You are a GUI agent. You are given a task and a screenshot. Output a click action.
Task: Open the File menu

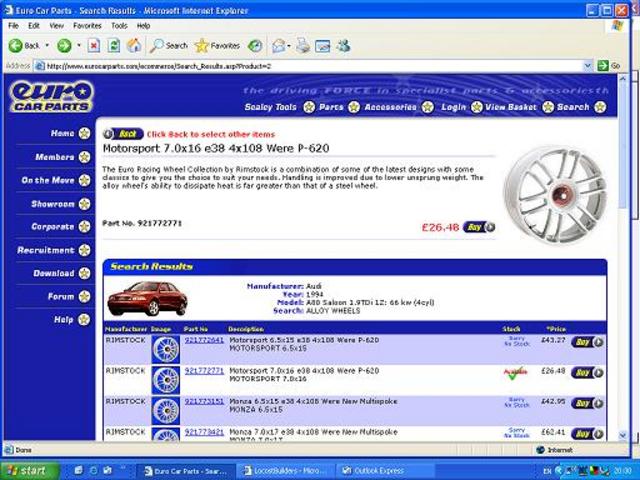tap(13, 26)
